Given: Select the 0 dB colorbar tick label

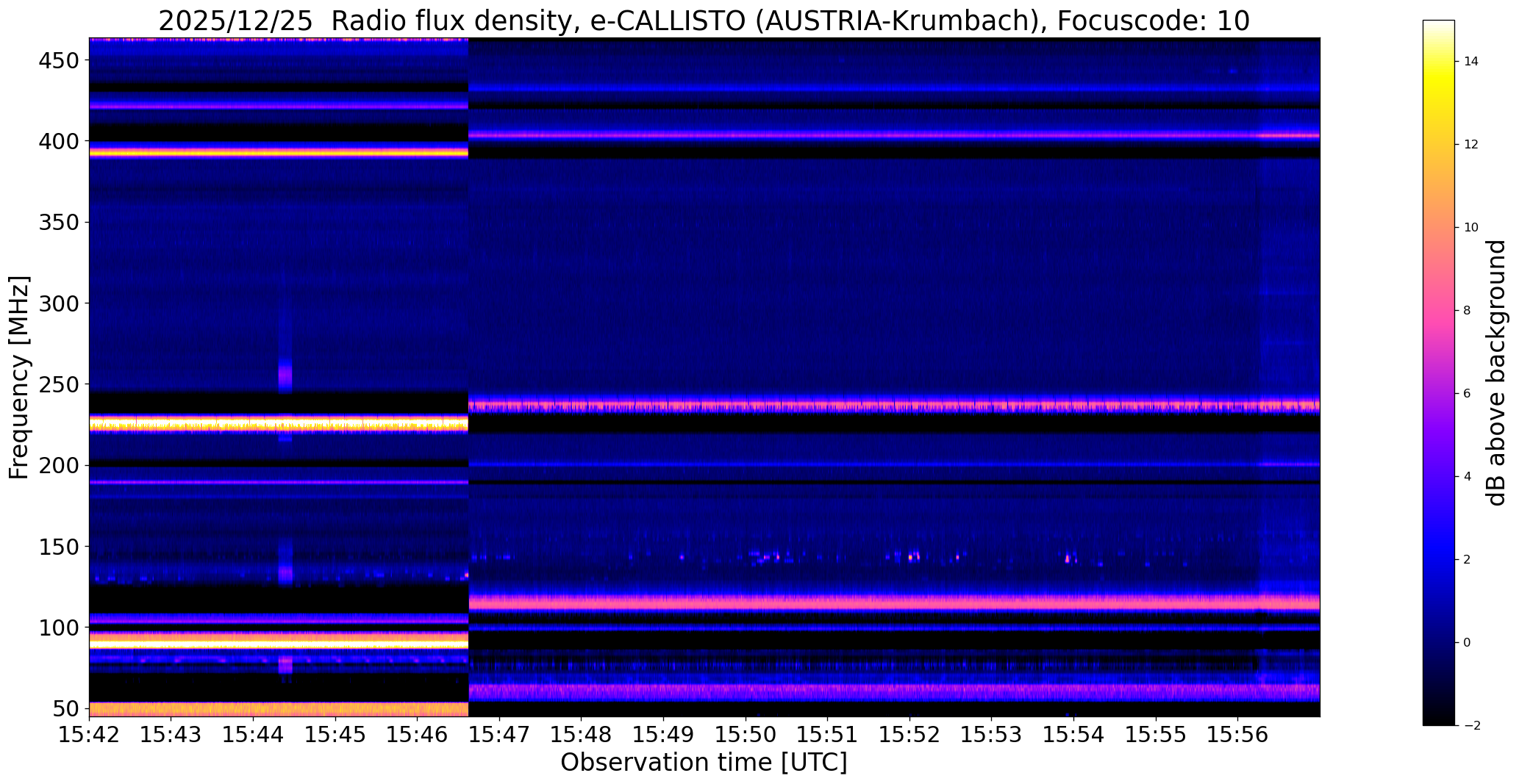Looking at the screenshot, I should [x=1468, y=643].
